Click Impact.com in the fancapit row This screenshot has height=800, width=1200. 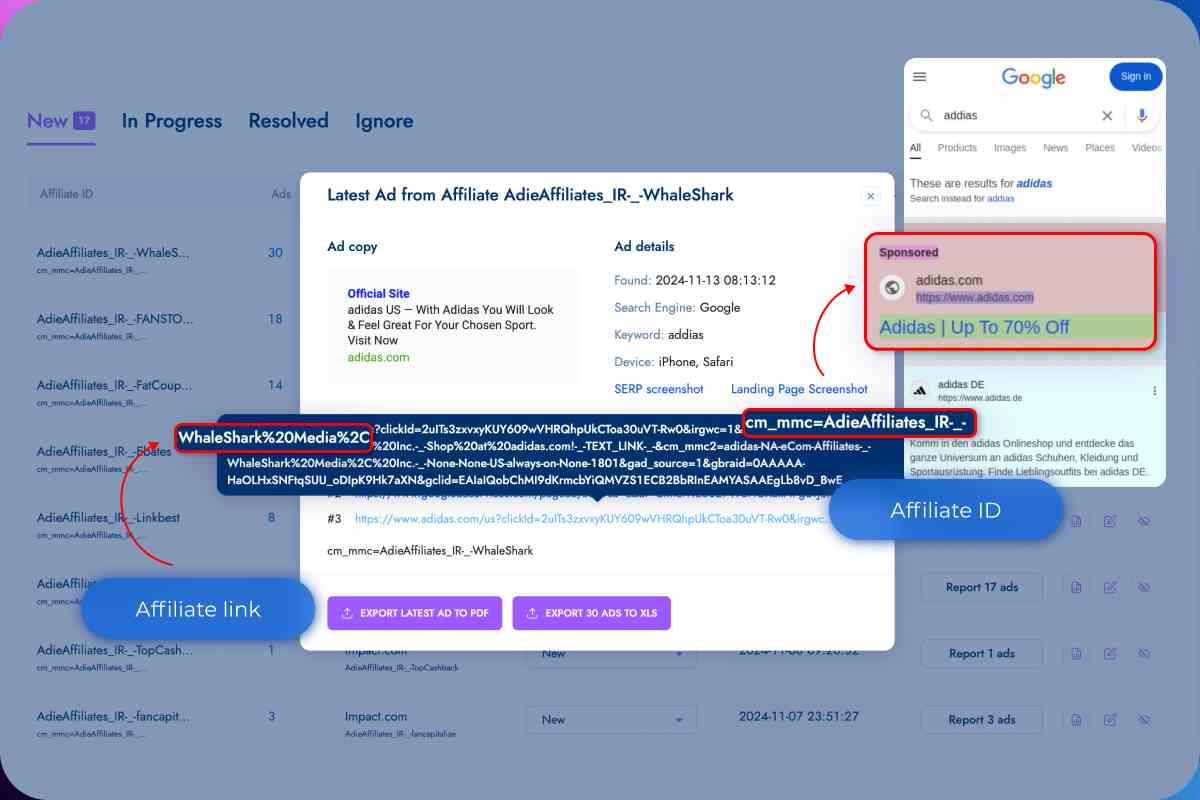point(376,716)
